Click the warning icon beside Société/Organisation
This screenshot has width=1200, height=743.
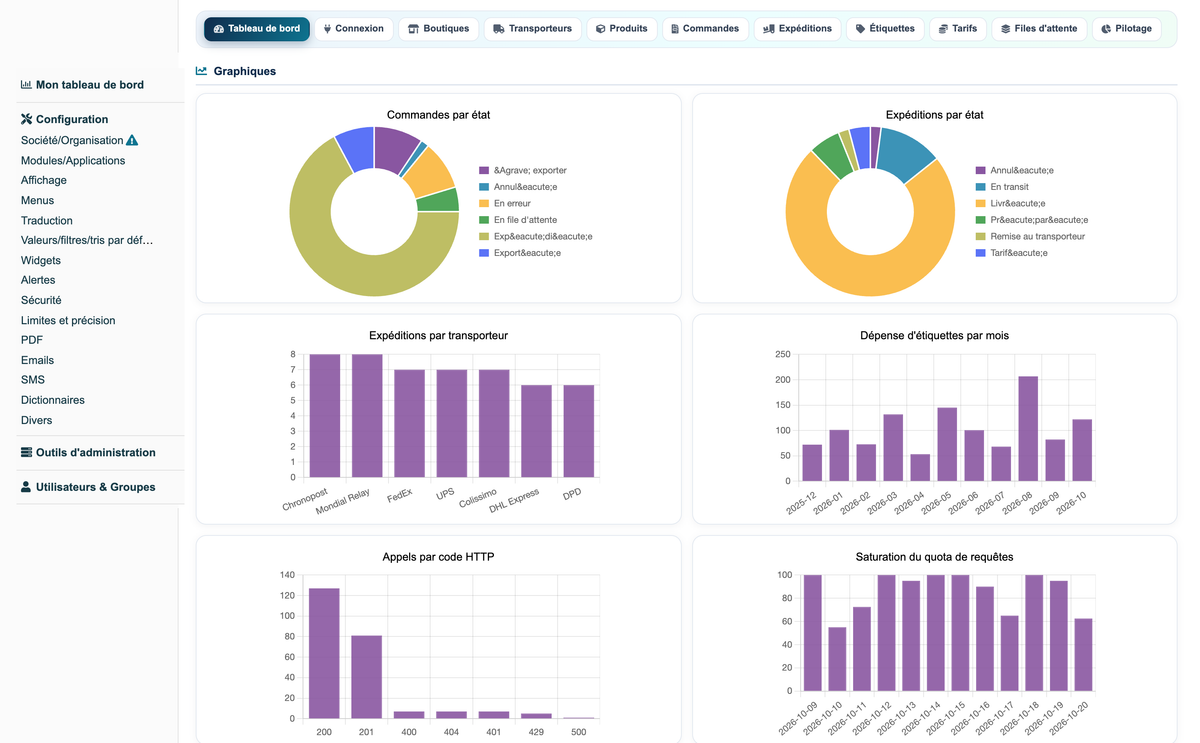[x=132, y=141]
